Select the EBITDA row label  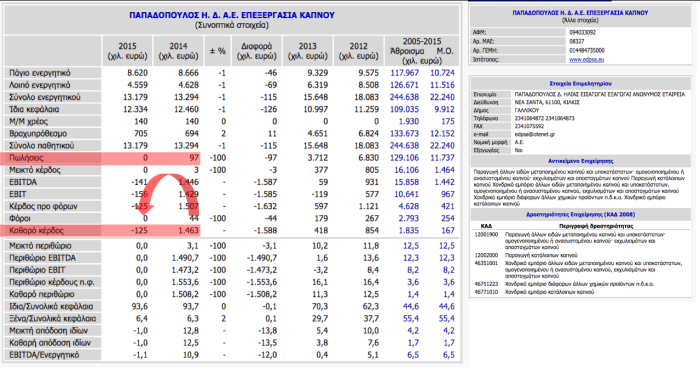pyautogui.click(x=23, y=182)
